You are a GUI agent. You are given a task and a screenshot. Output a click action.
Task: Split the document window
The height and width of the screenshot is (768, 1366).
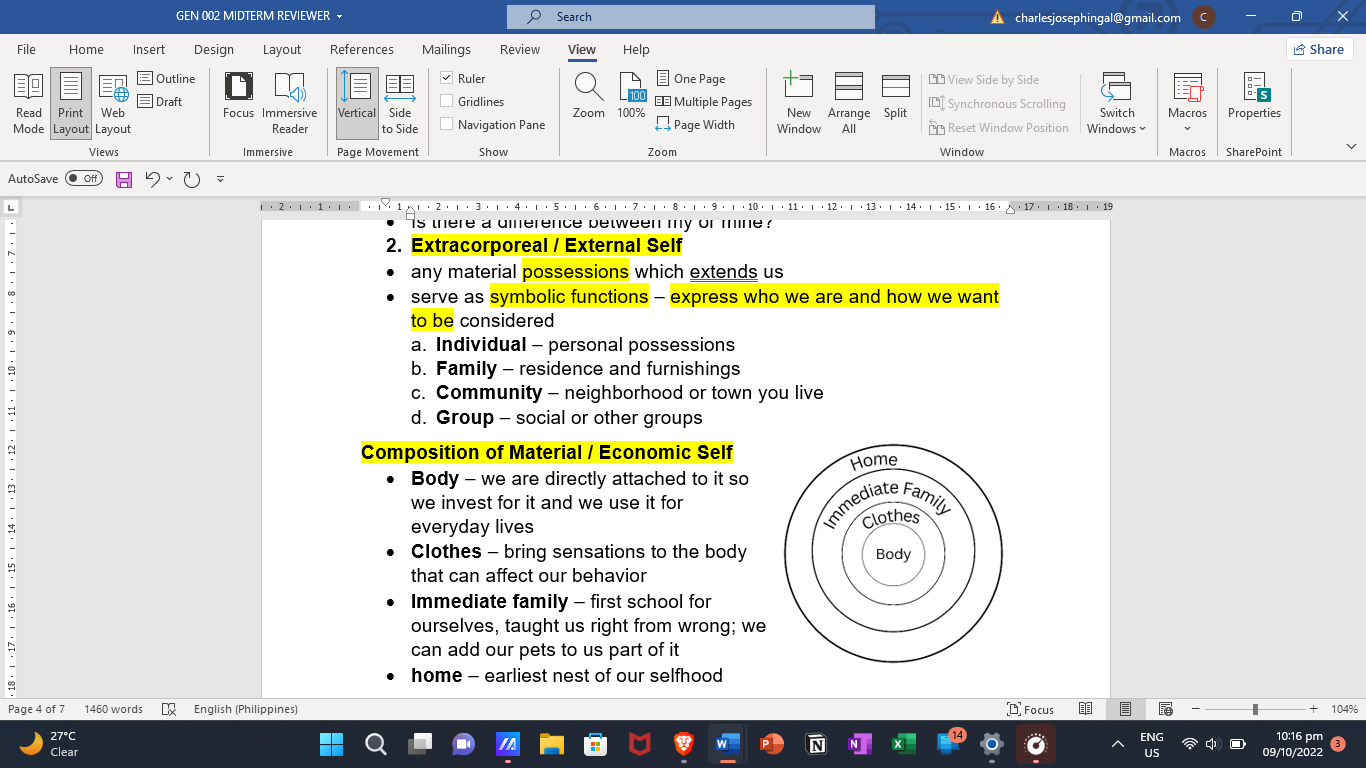896,97
